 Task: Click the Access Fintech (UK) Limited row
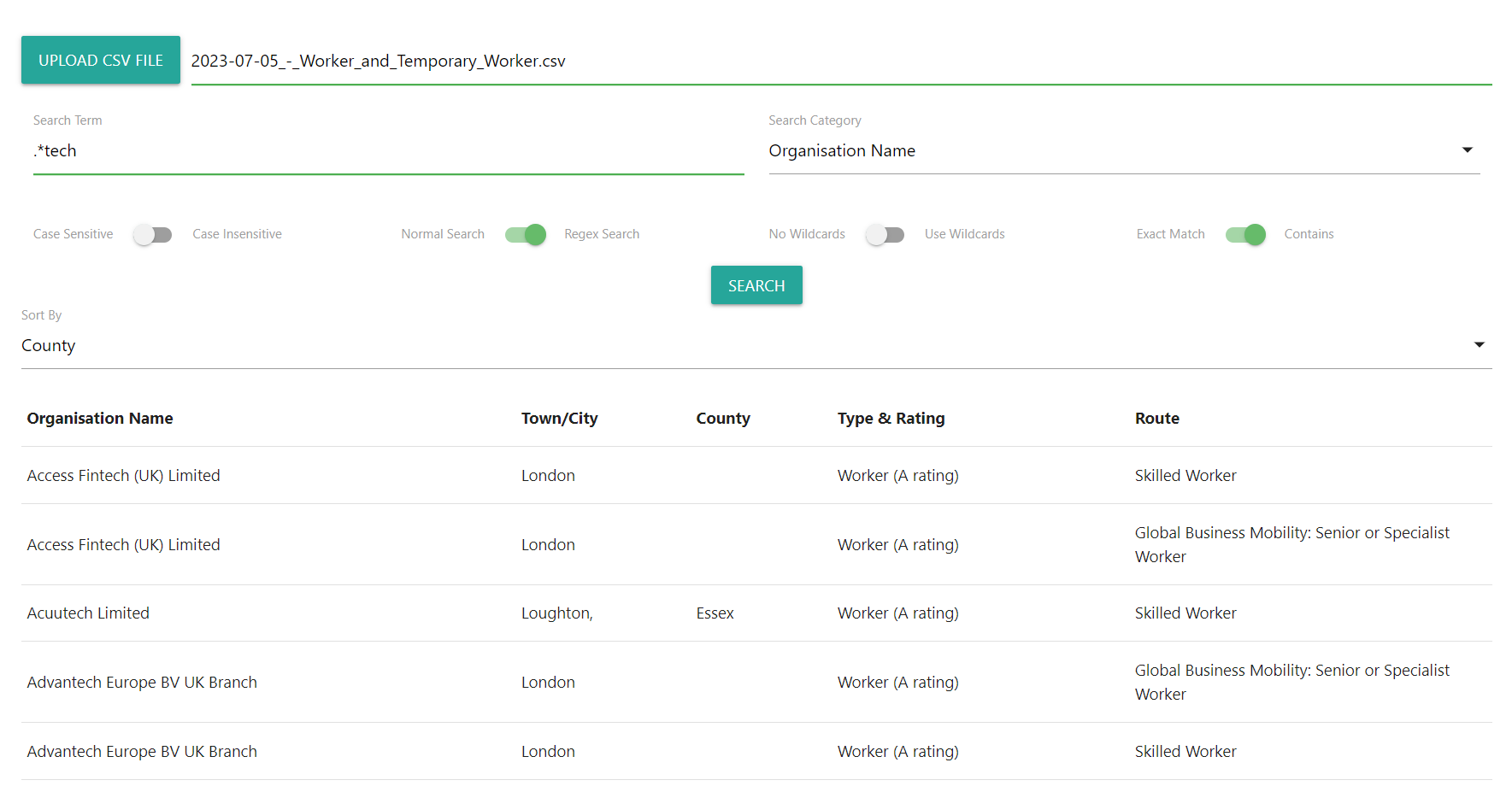122,475
